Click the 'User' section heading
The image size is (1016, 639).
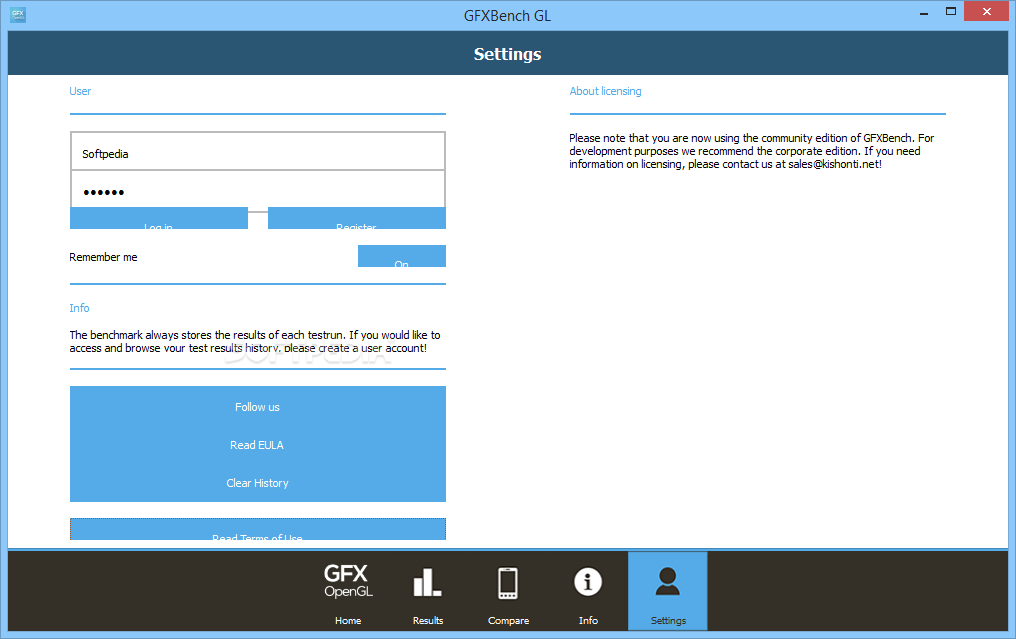pyautogui.click(x=80, y=91)
